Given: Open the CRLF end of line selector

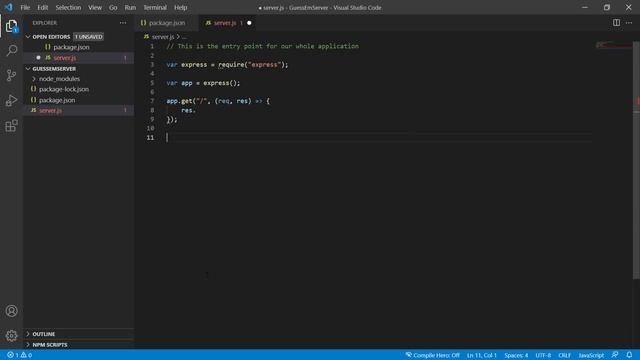Looking at the screenshot, I should [564, 355].
